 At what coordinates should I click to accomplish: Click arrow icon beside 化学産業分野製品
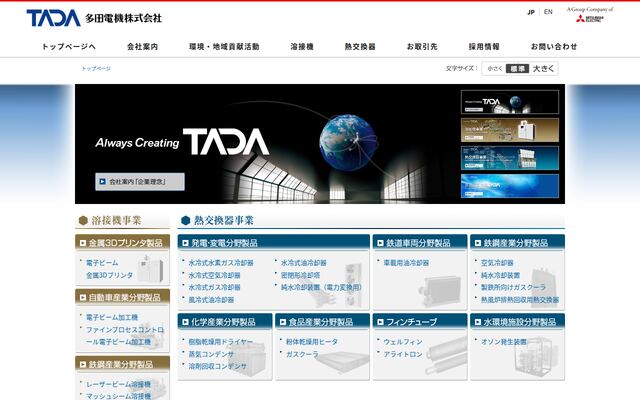point(185,322)
